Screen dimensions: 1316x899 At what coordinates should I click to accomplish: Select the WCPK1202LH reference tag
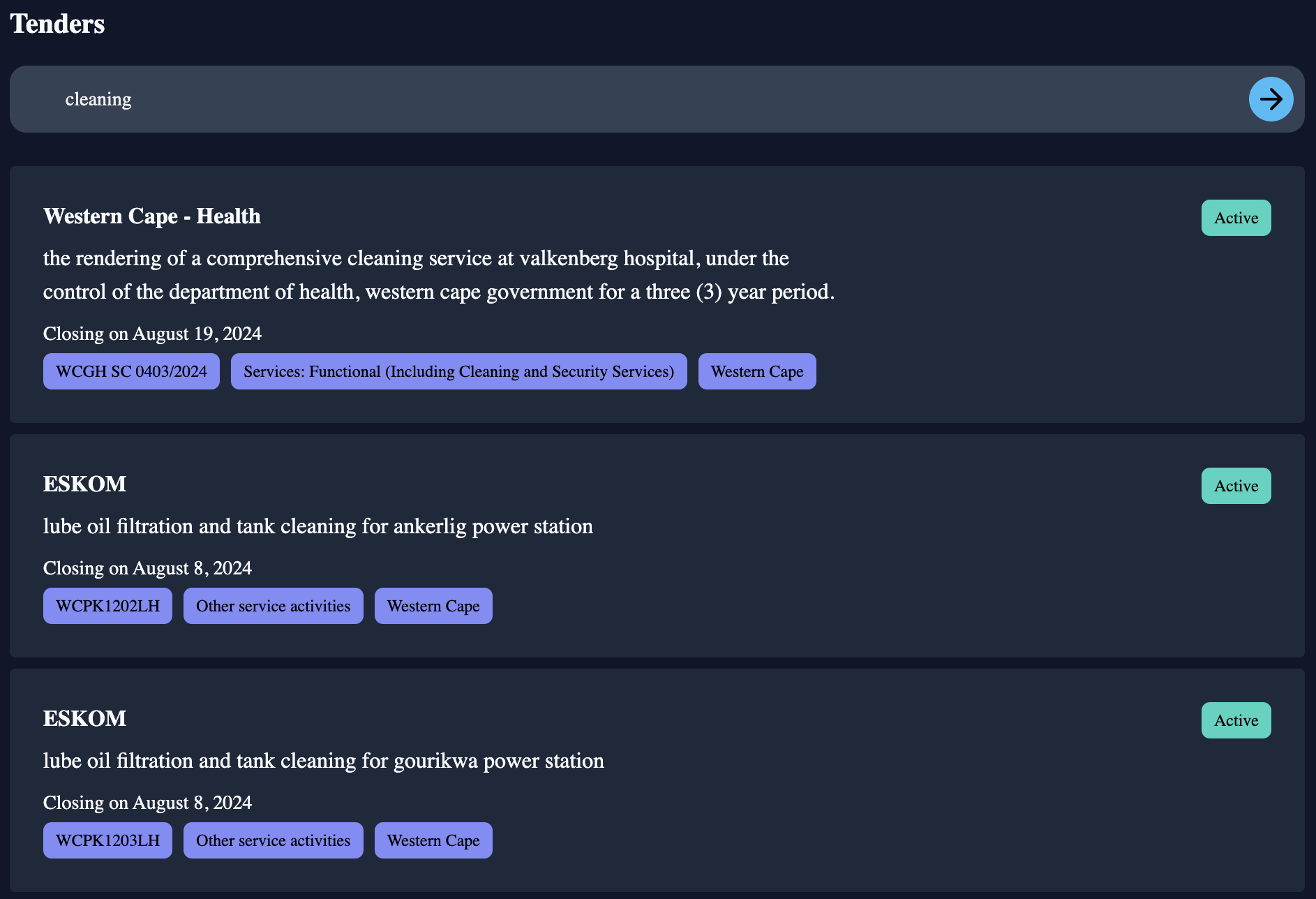tap(107, 606)
